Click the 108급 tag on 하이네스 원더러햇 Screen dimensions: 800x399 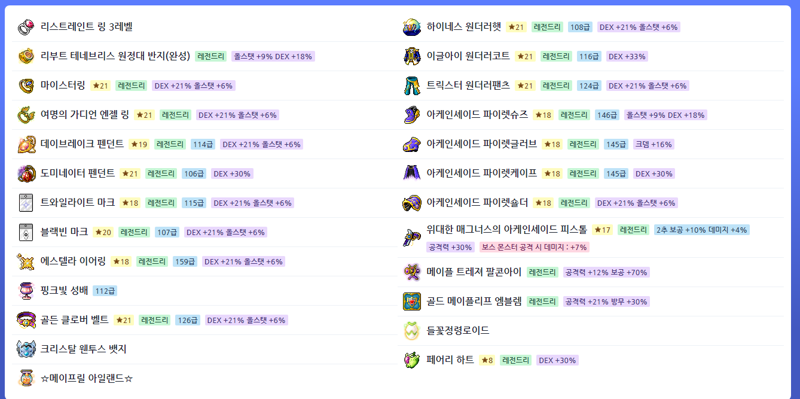580,27
